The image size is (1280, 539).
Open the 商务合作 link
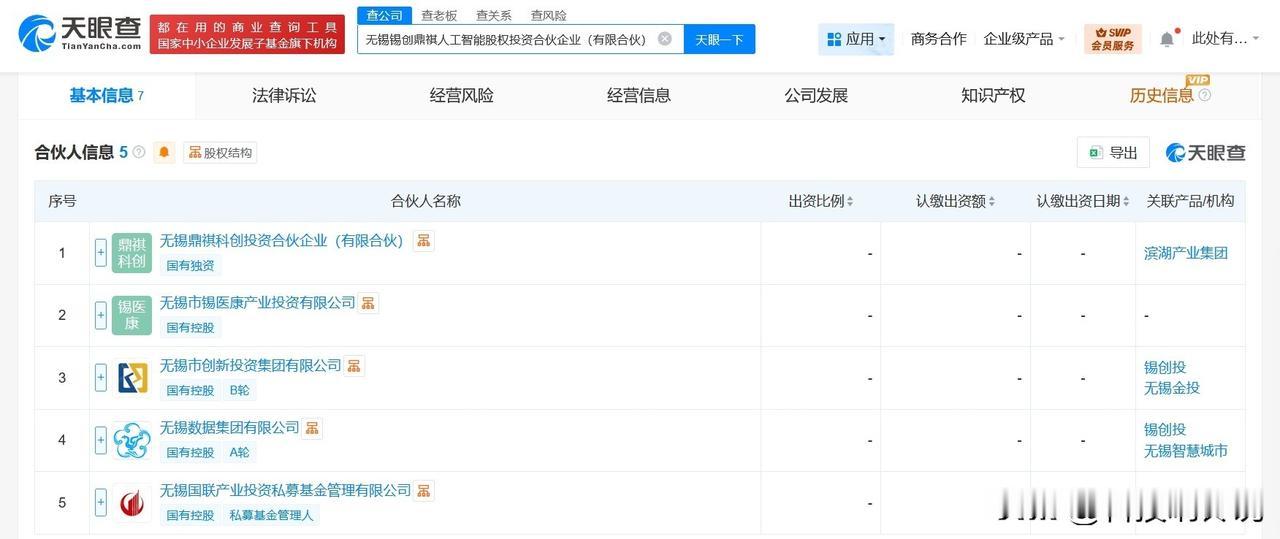[x=938, y=39]
